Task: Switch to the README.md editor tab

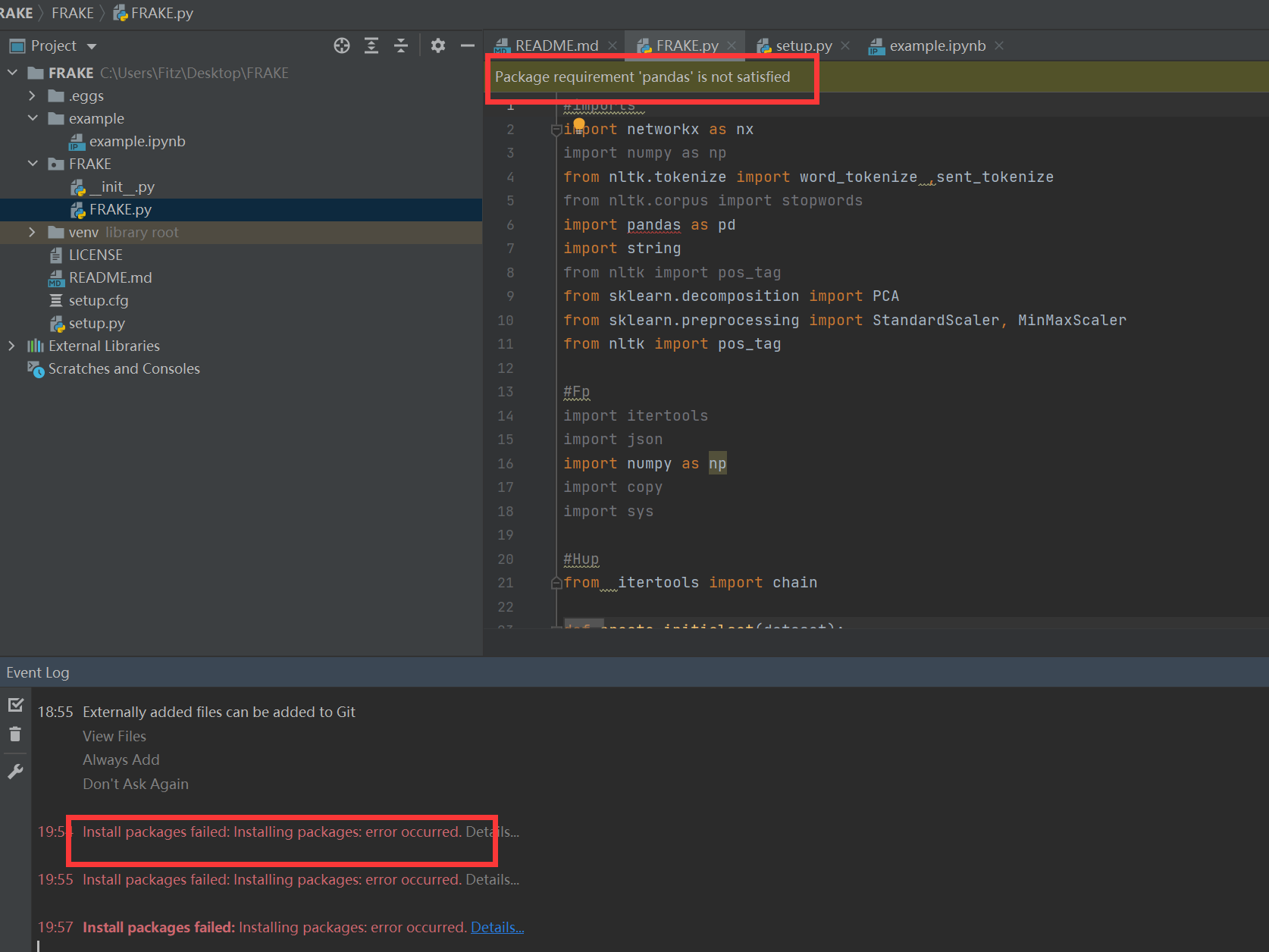Action: pos(556,45)
